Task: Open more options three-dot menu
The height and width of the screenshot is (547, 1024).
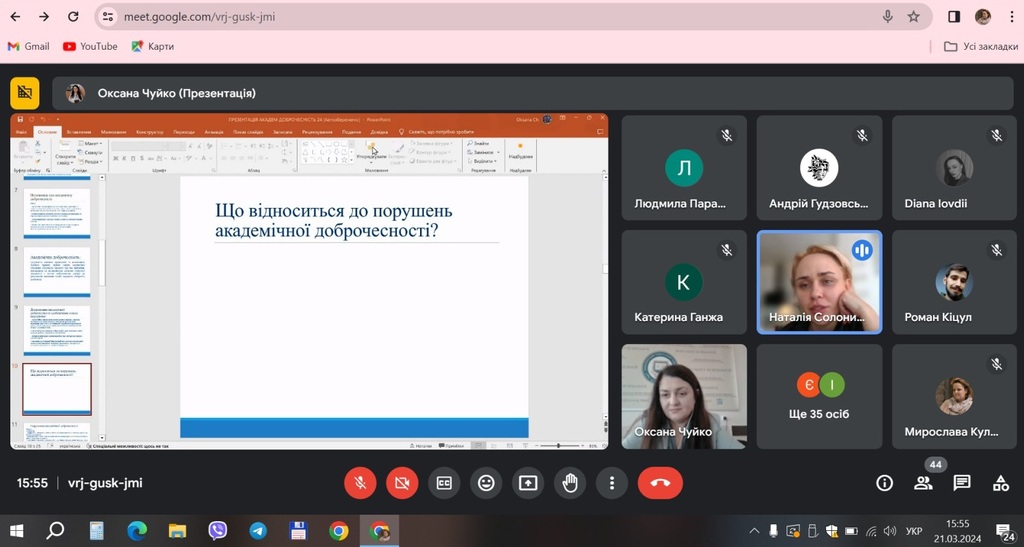Action: coord(611,483)
